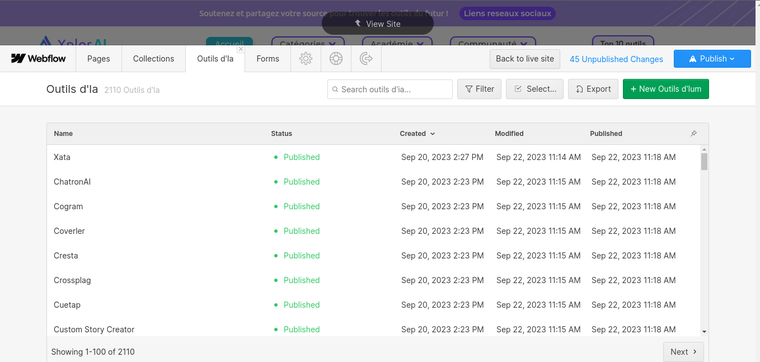Go to Next page of items

[x=683, y=352]
